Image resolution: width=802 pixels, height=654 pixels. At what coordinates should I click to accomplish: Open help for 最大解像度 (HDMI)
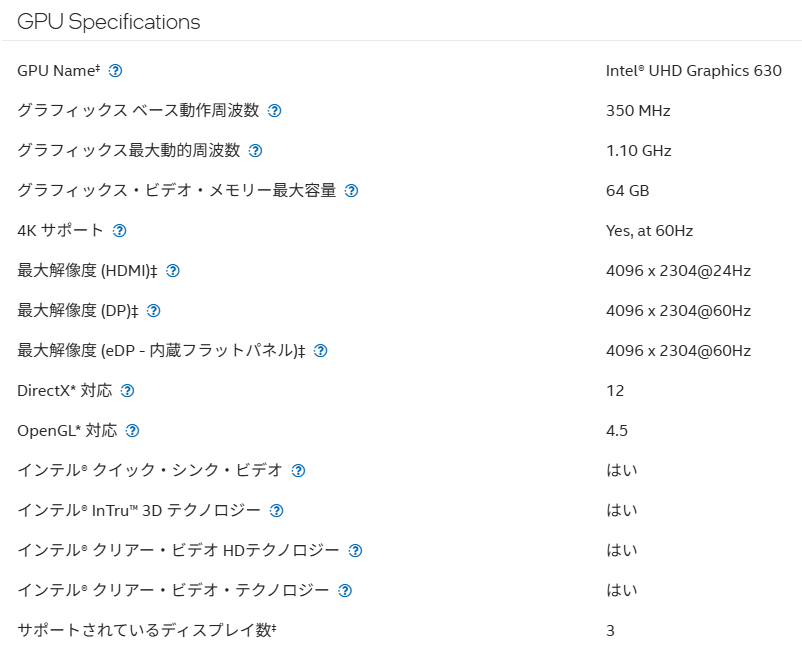[x=173, y=270]
